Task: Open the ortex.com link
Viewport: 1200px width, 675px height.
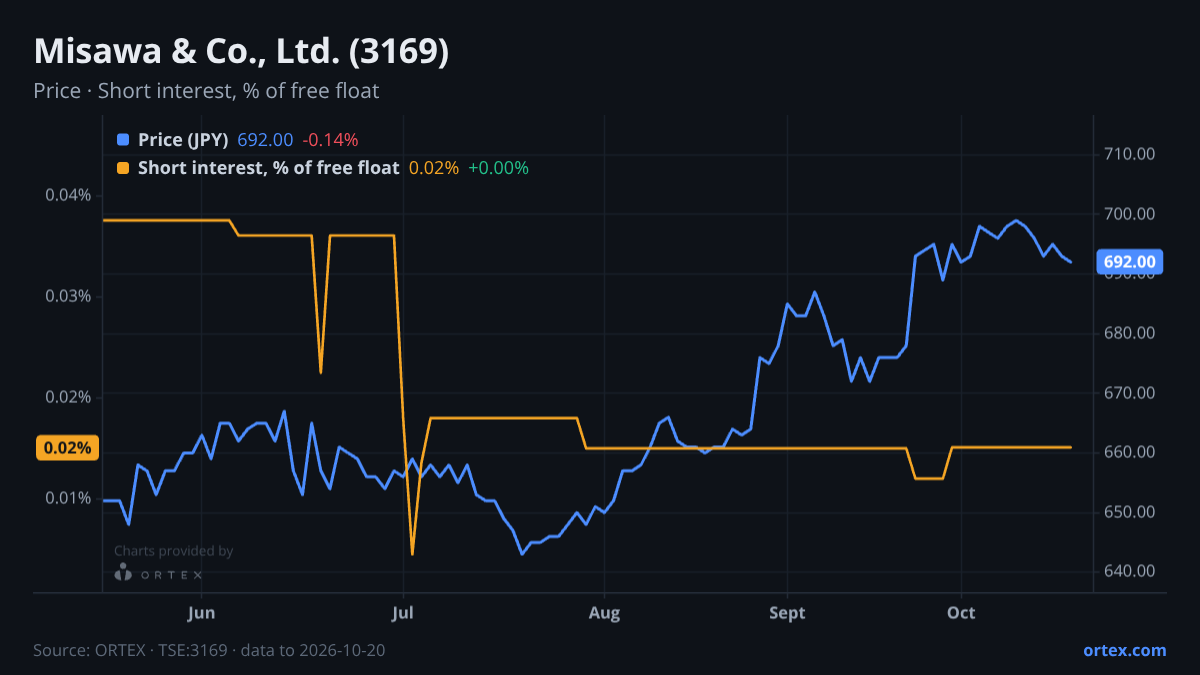Action: 1124,650
